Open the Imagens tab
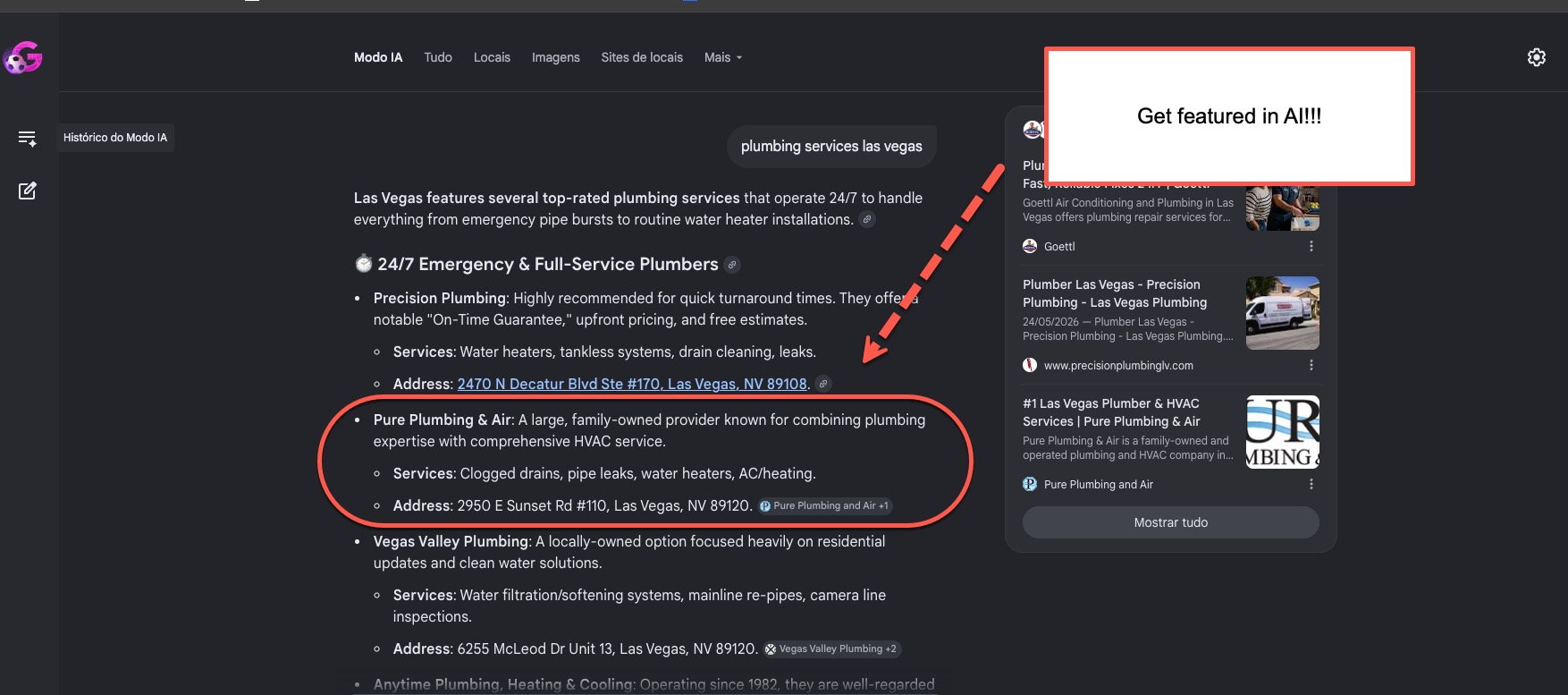1568x695 pixels. (556, 57)
